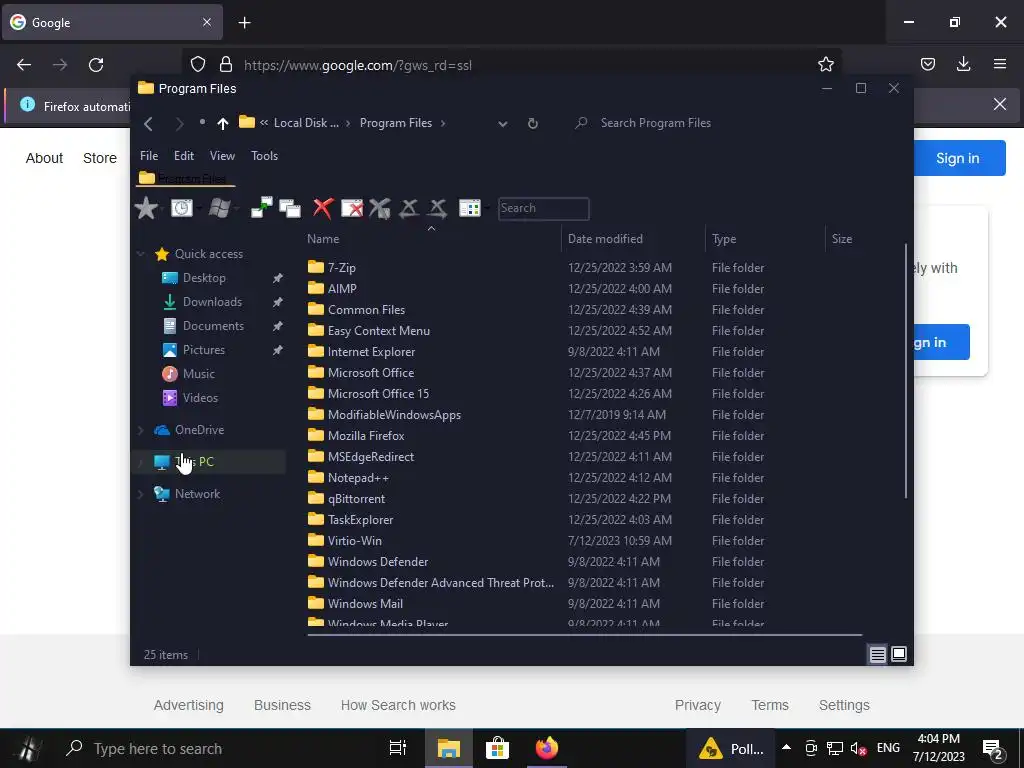Open the File menu
The width and height of the screenshot is (1024, 768).
pyautogui.click(x=149, y=156)
